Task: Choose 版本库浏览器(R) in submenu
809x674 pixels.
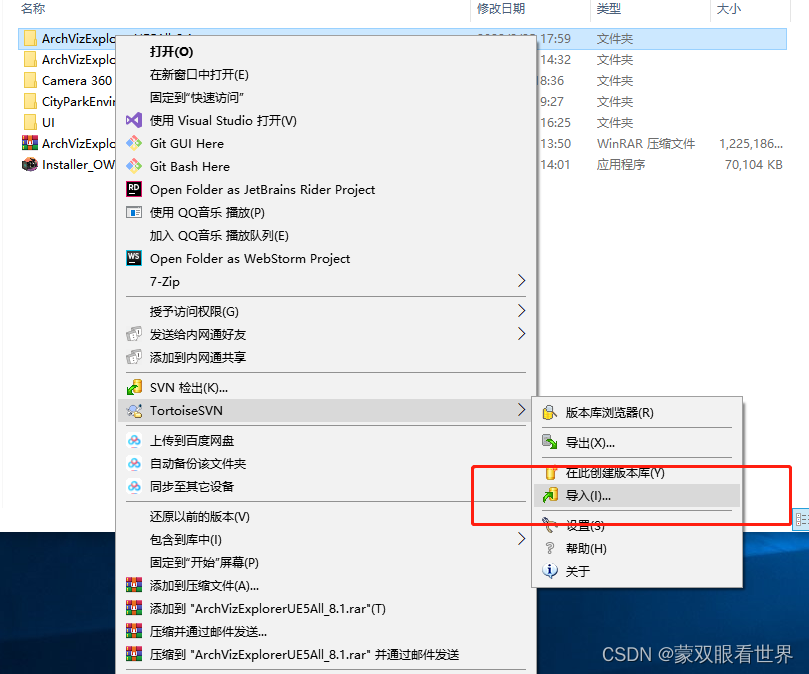Action: 609,412
